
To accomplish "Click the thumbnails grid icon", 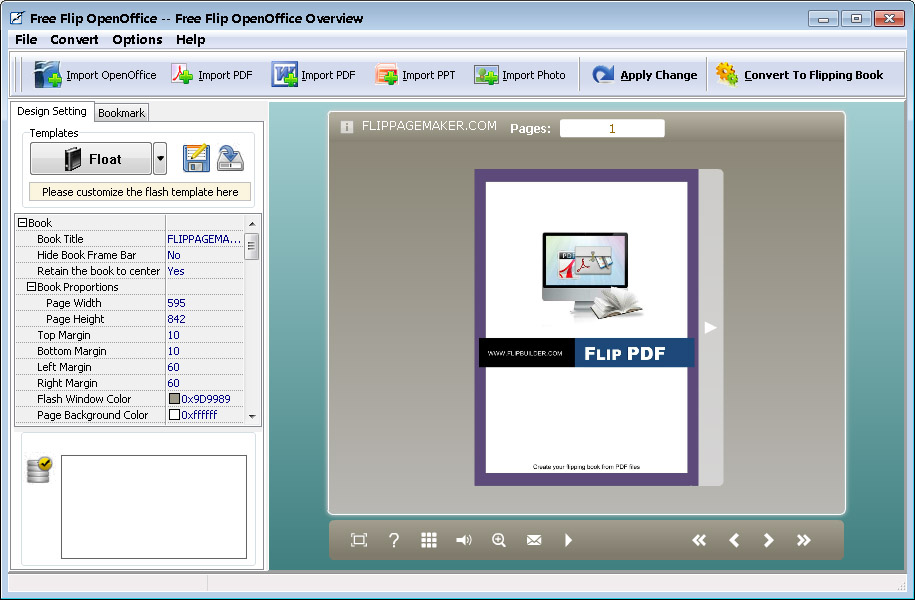I will coord(429,540).
